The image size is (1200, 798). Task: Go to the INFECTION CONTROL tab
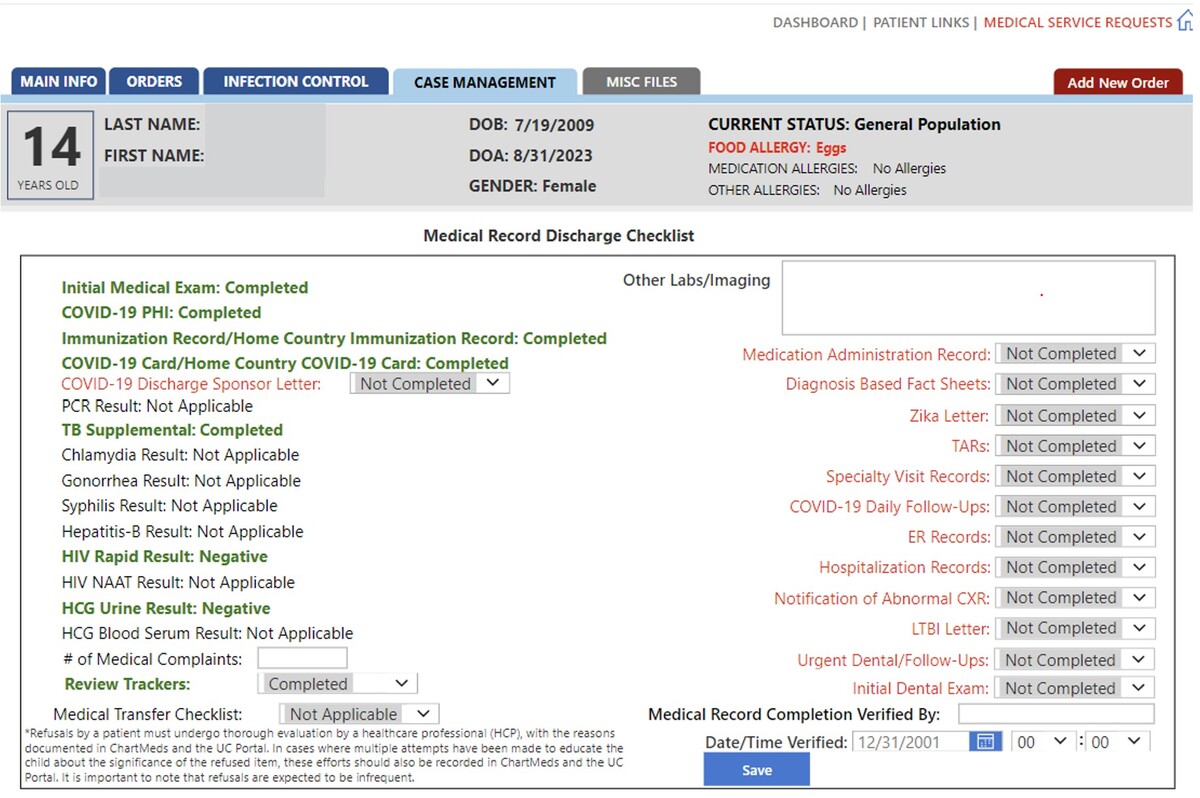[295, 82]
